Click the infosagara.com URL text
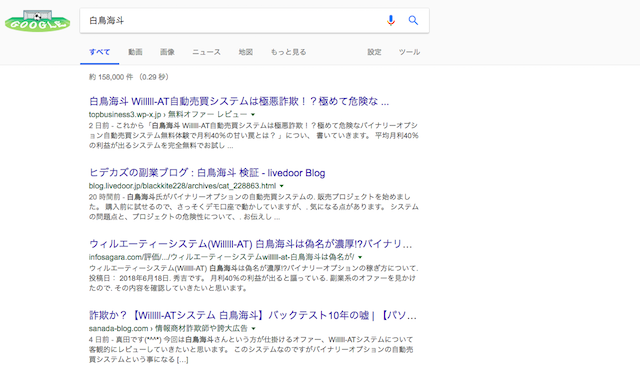 pyautogui.click(x=222, y=257)
